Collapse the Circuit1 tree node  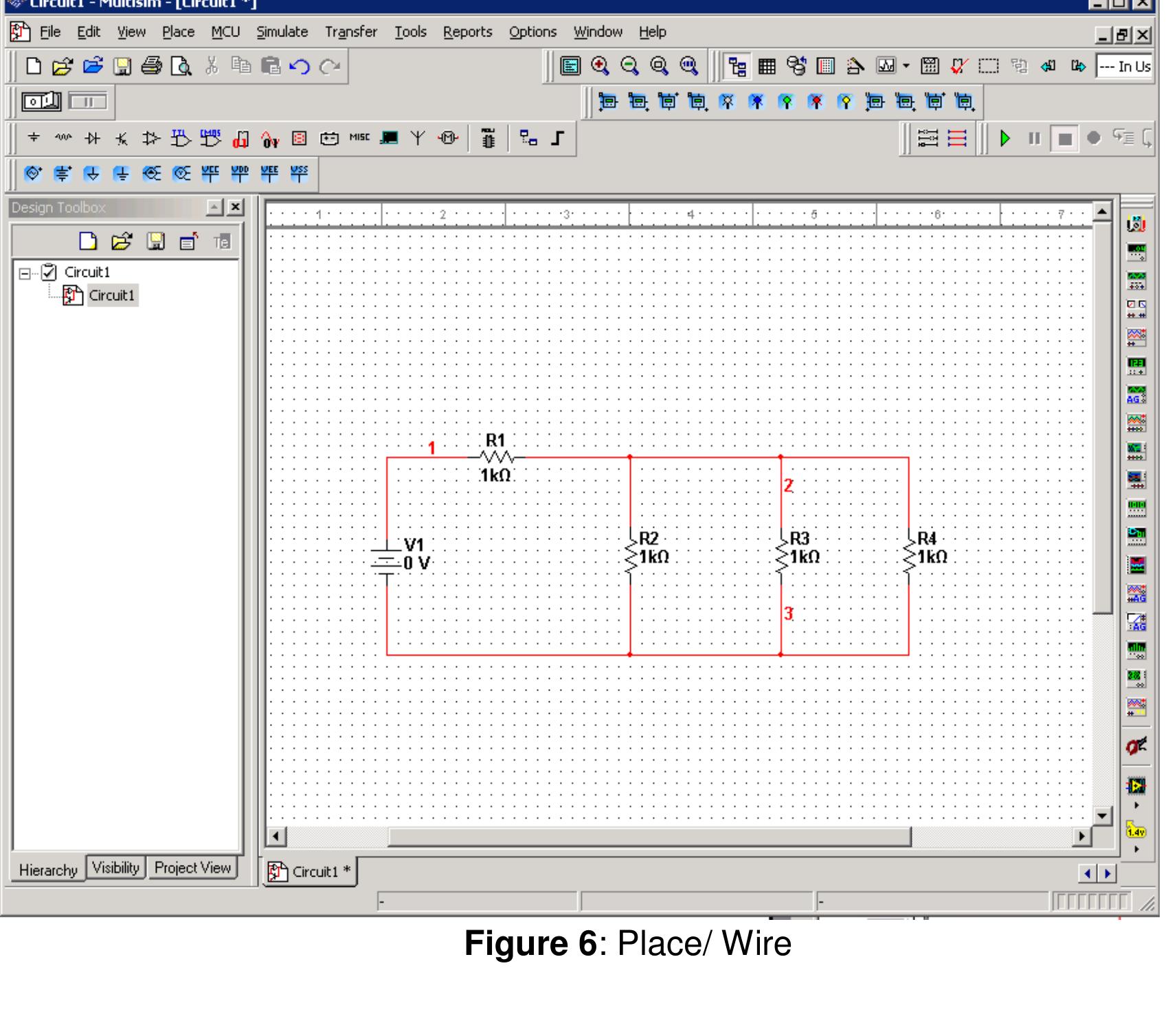point(25,273)
